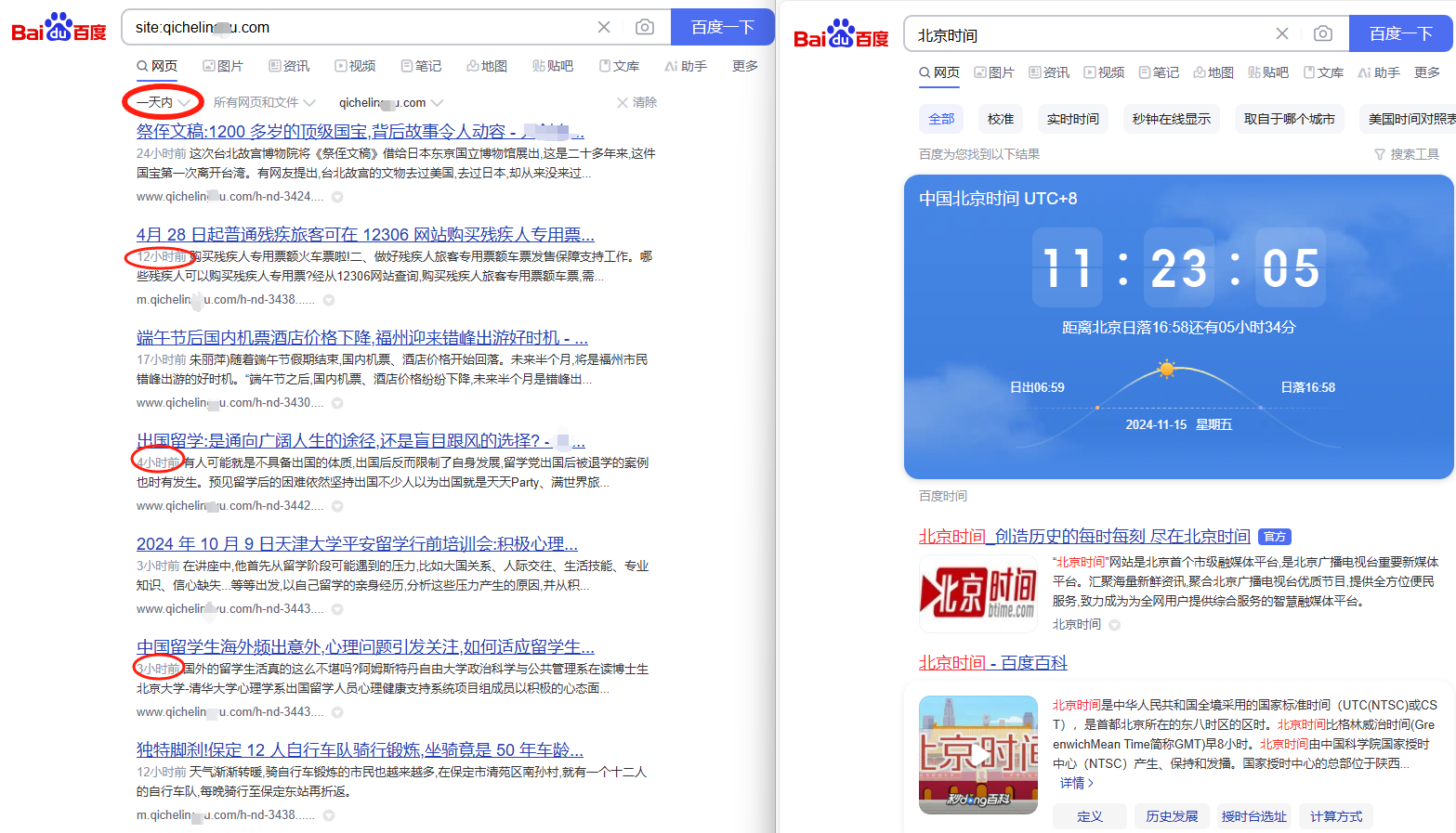
Task: Open camera image search in left window
Action: (644, 27)
